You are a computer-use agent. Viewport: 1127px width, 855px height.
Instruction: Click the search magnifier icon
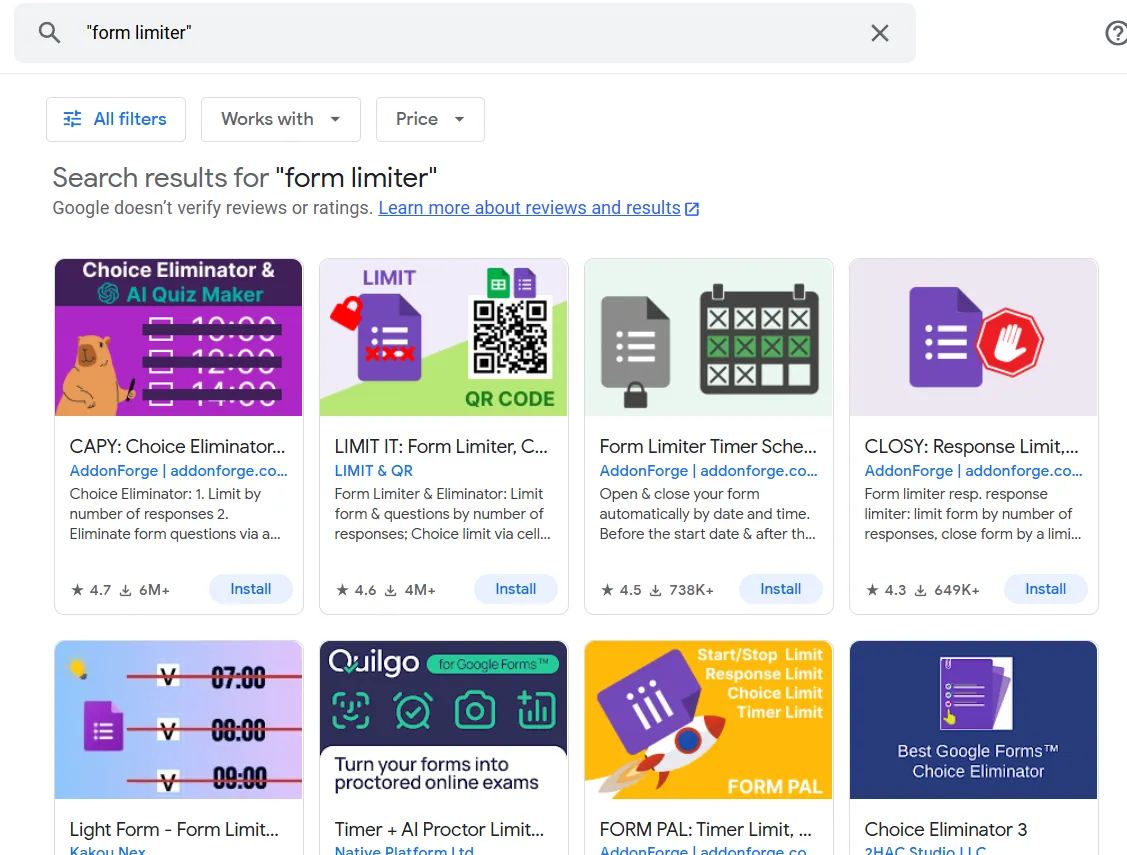pos(49,33)
